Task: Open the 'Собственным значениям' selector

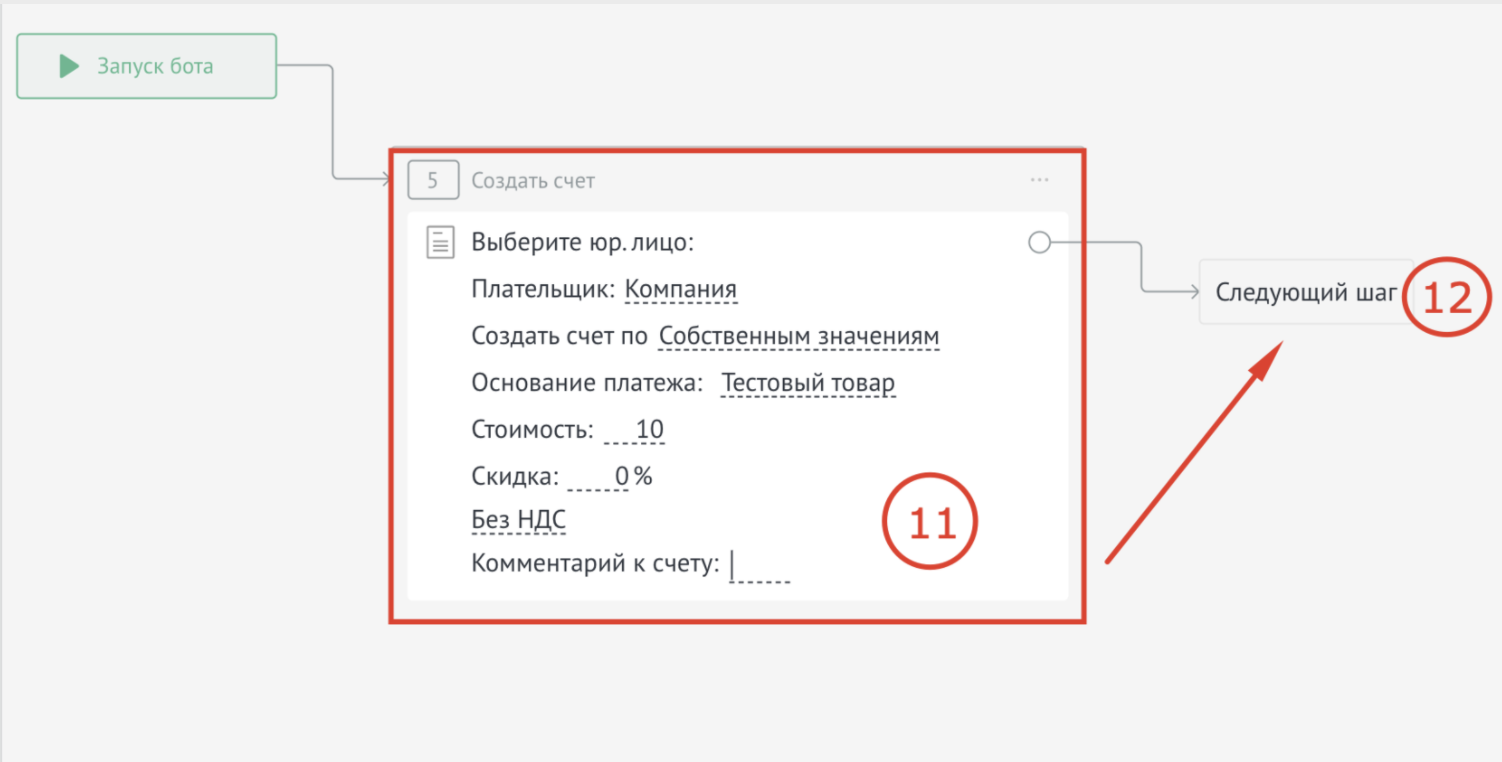Action: click(x=799, y=336)
